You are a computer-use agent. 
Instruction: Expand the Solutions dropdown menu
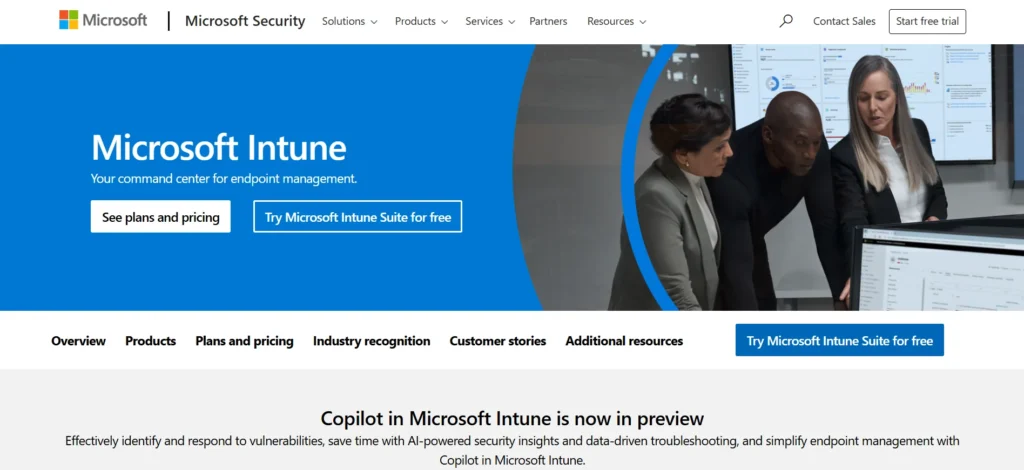[x=349, y=21]
